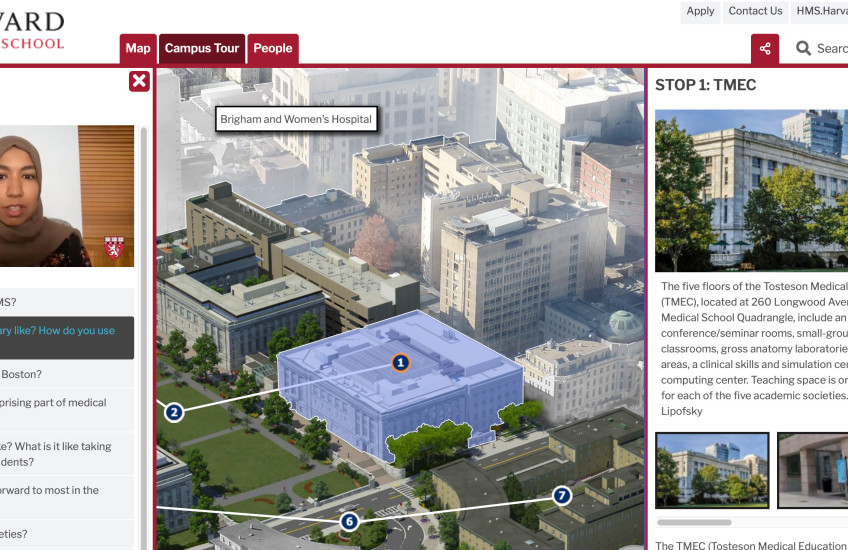
Task: Click the Contact Us link
Action: pos(755,11)
